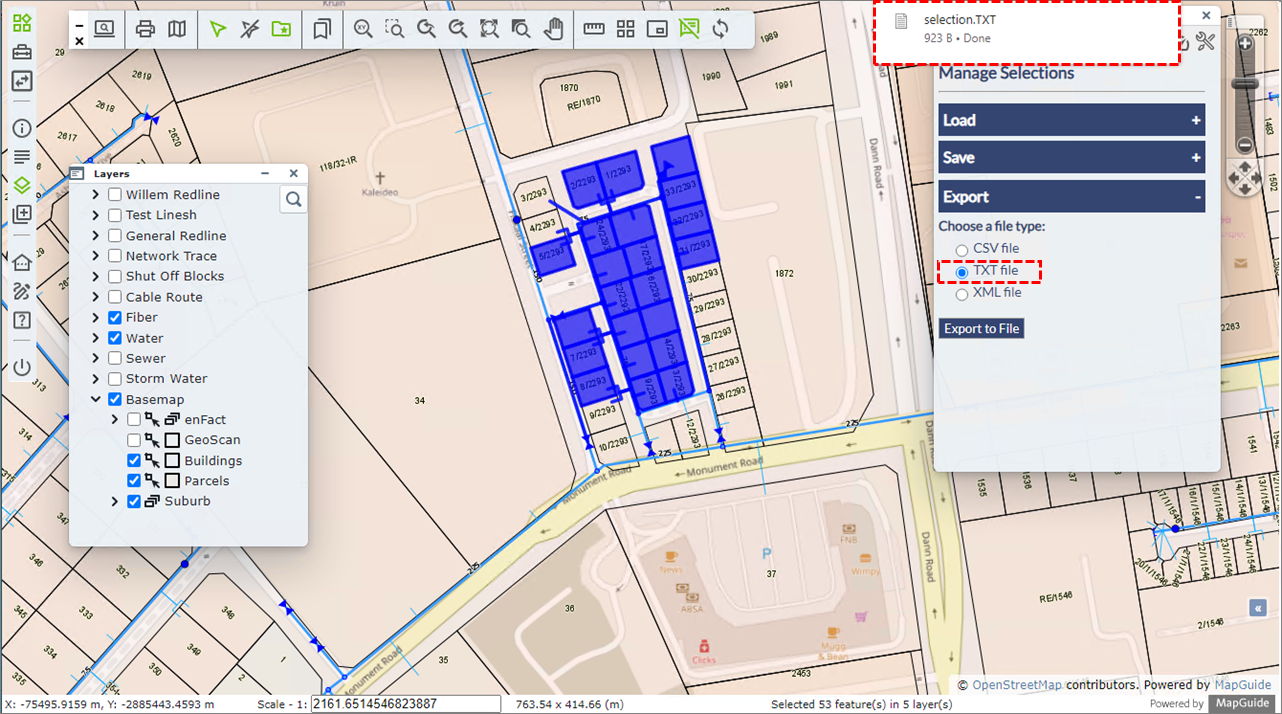The width and height of the screenshot is (1282, 714).
Task: Click the Refresh map icon
Action: pyautogui.click(x=720, y=29)
